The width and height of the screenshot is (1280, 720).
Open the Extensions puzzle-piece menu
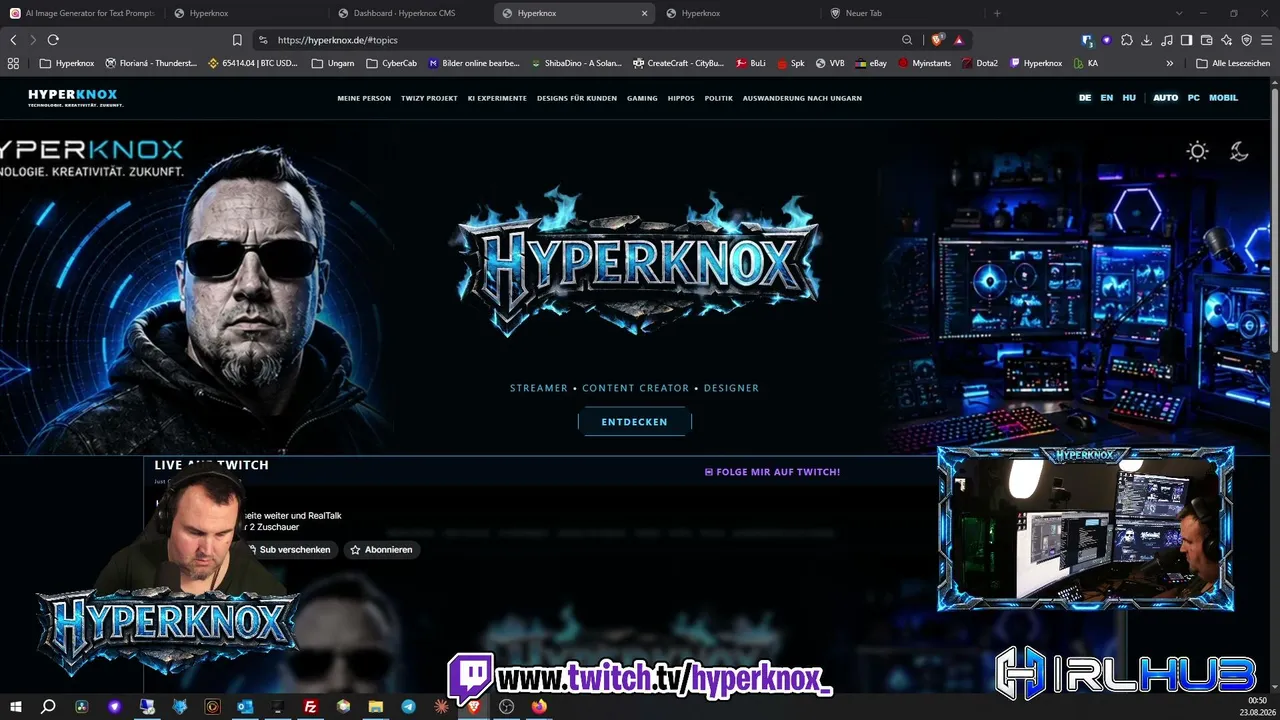click(1127, 40)
